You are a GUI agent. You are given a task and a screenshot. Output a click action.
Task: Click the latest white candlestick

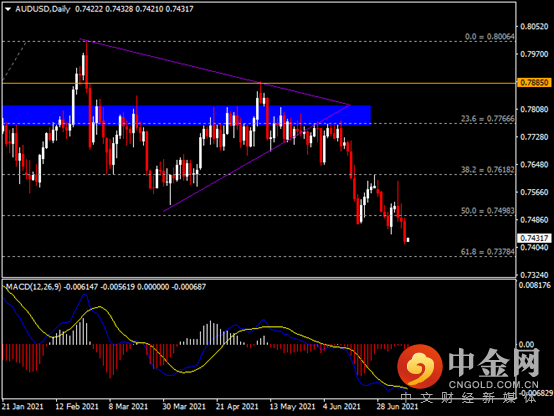pyautogui.click(x=408, y=240)
